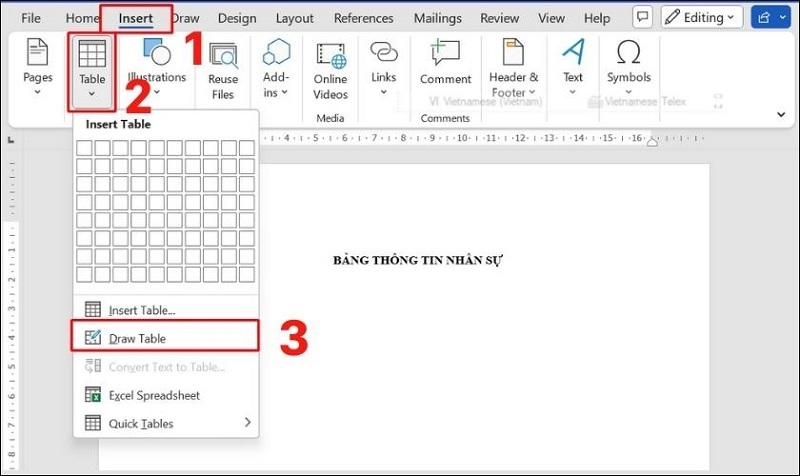Screen dimensions: 800x476
Task: Open the Add-ins hexagon icon
Action: pyautogui.click(x=276, y=55)
